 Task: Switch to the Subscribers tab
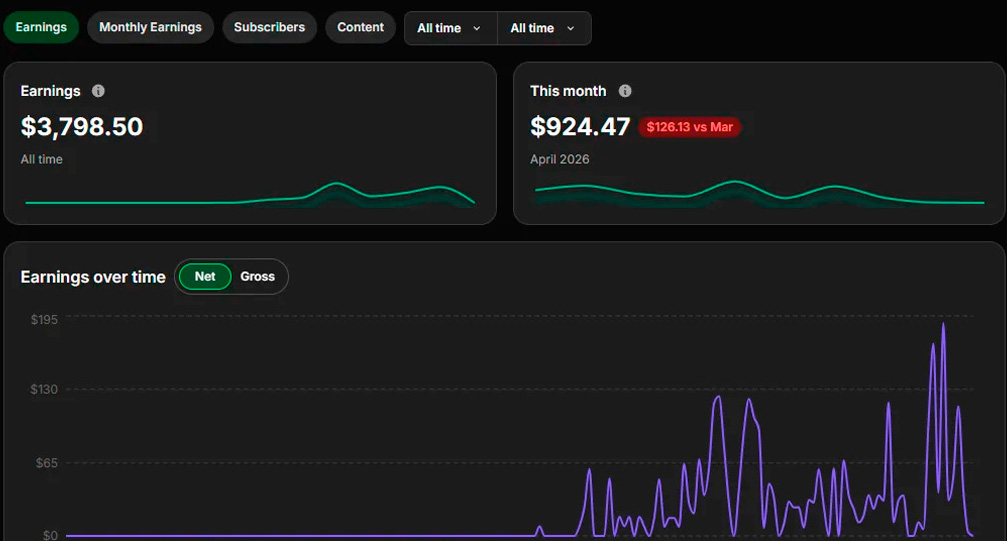(269, 28)
